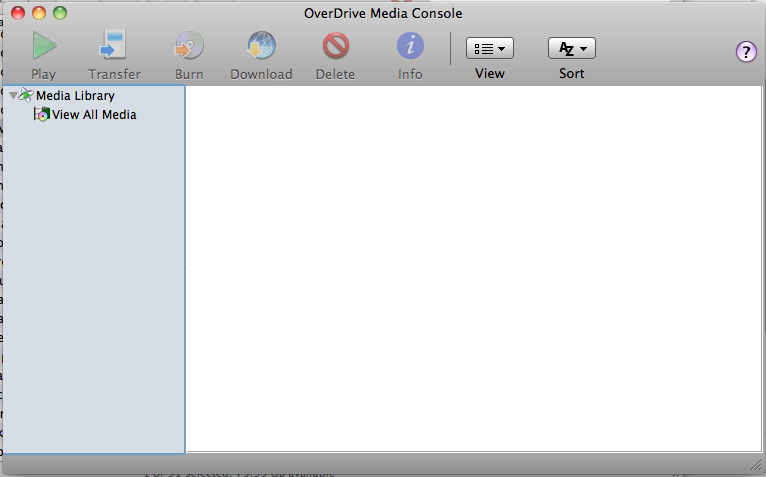Click the Media Library green icon
The height and width of the screenshot is (477, 766).
click(26, 95)
